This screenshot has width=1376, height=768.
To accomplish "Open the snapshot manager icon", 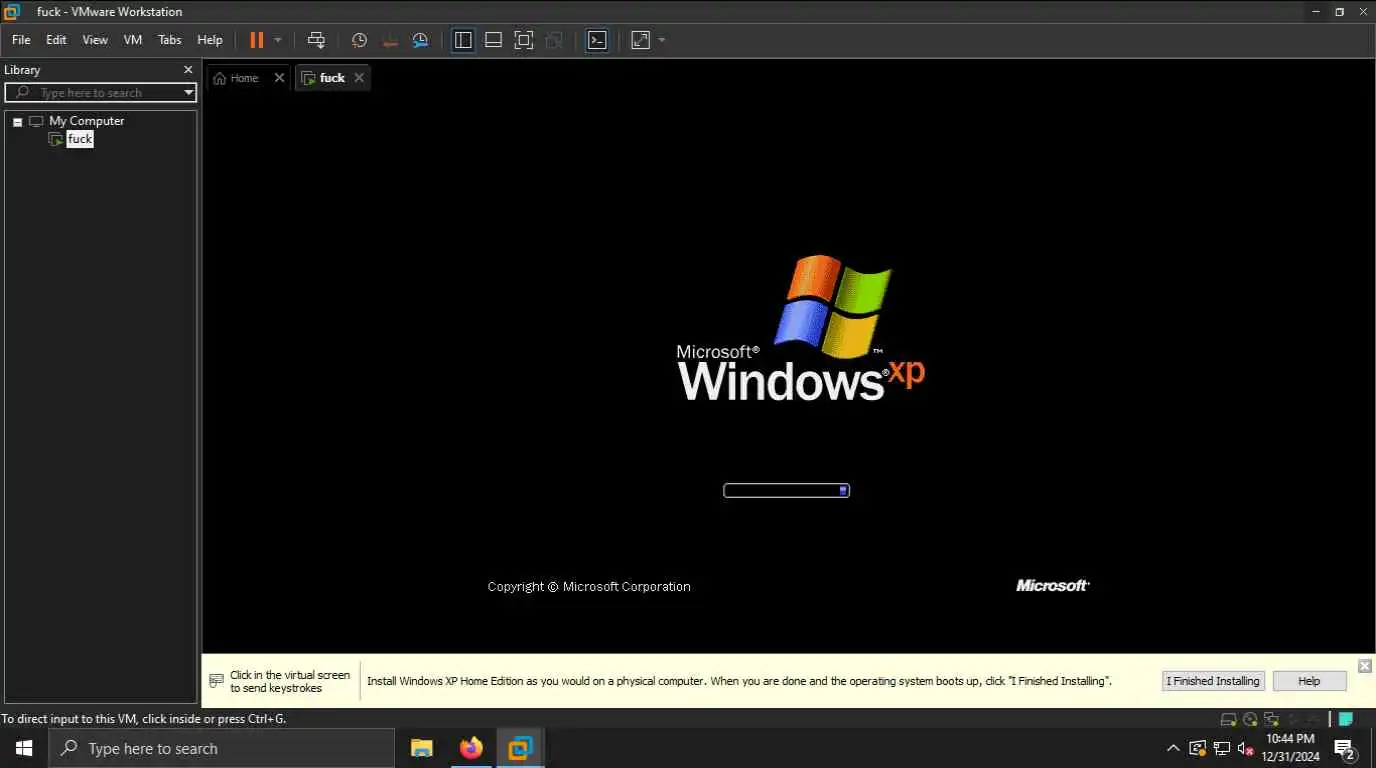I will 421,40.
